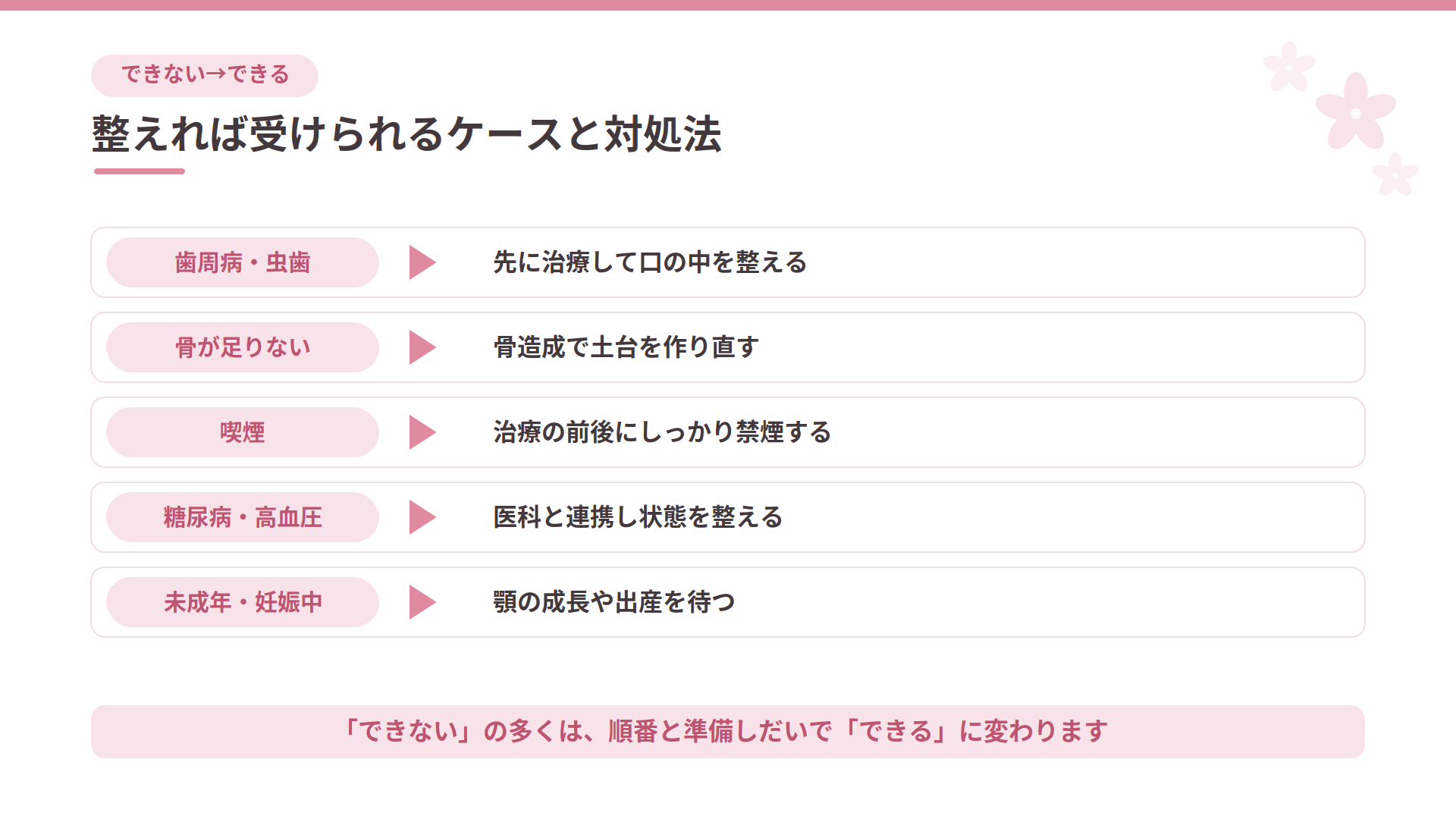
Task: Select the 喫煙 pill label
Action: tap(243, 432)
